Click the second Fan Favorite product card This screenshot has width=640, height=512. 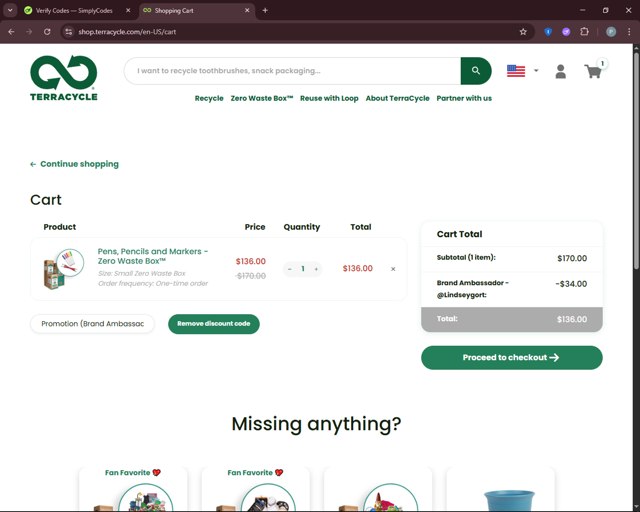256,489
